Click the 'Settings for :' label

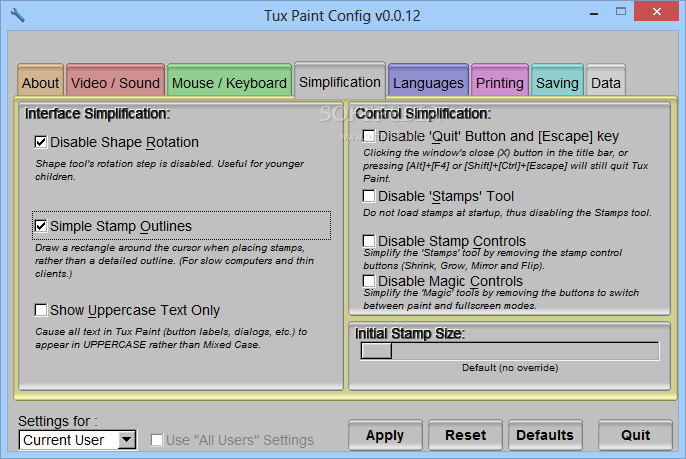coord(58,421)
